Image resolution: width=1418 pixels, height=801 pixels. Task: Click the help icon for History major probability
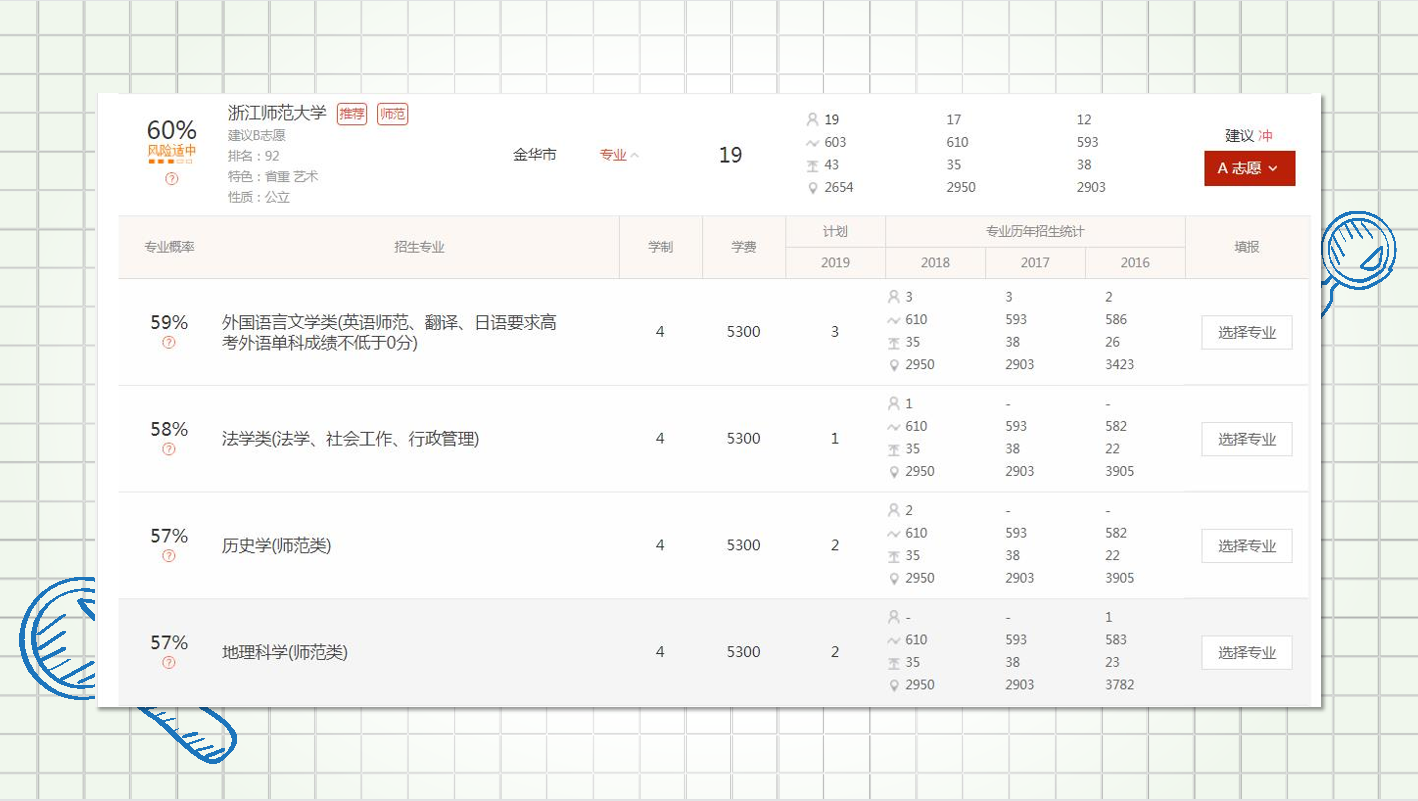point(169,556)
